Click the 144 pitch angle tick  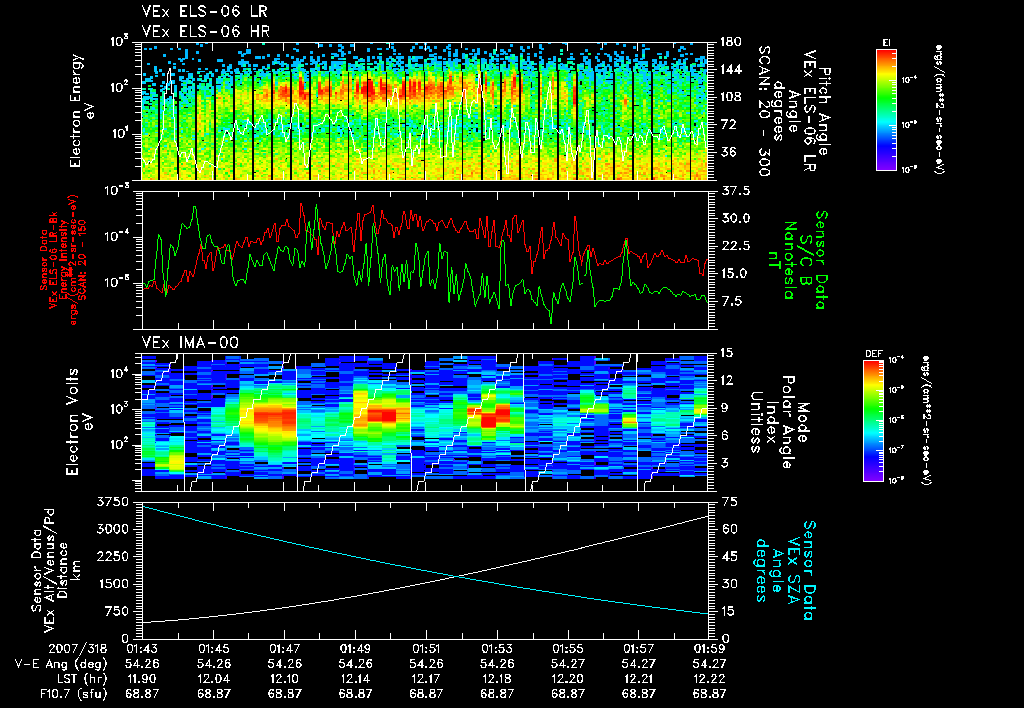[x=731, y=69]
